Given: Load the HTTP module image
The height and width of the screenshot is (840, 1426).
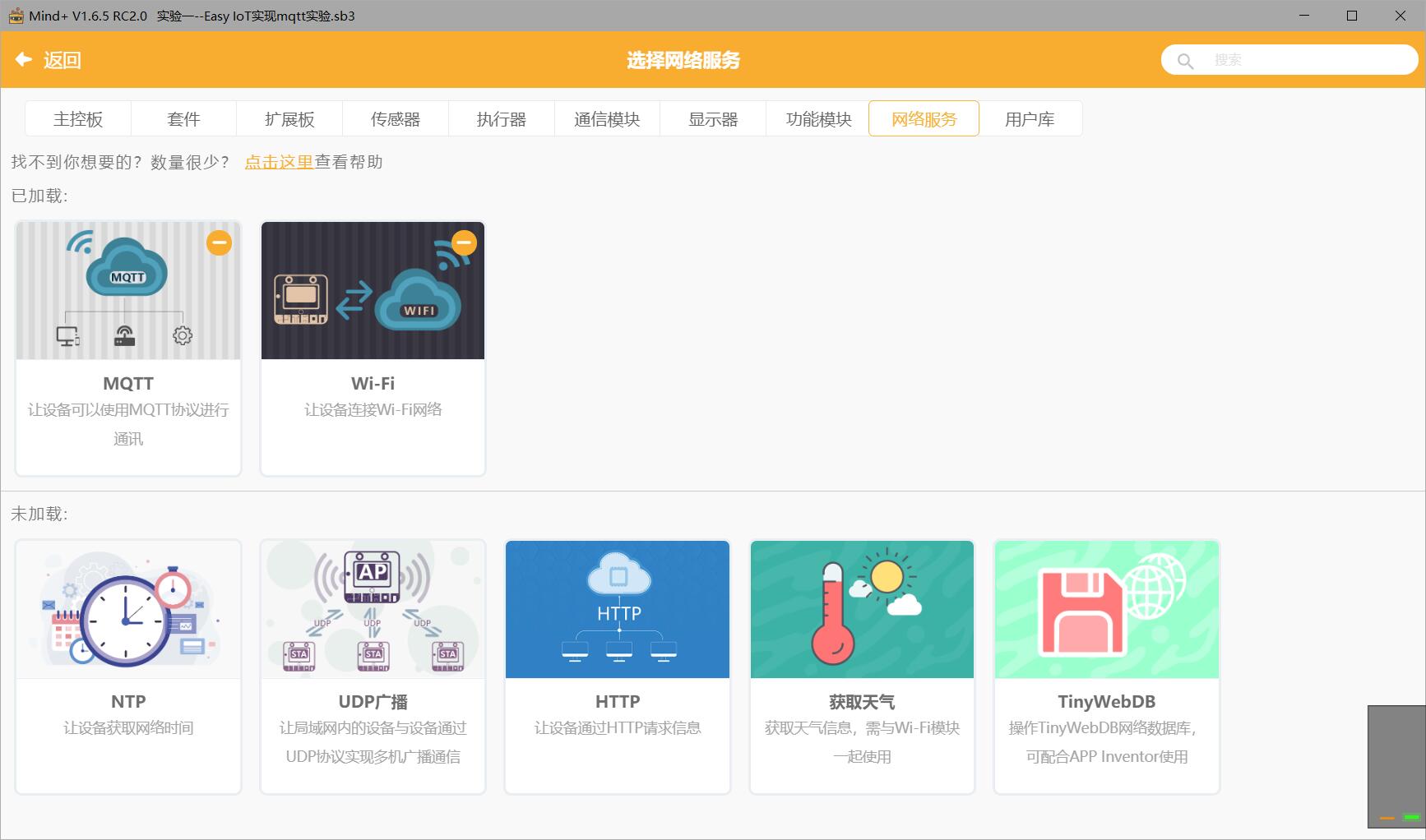Looking at the screenshot, I should click(618, 609).
